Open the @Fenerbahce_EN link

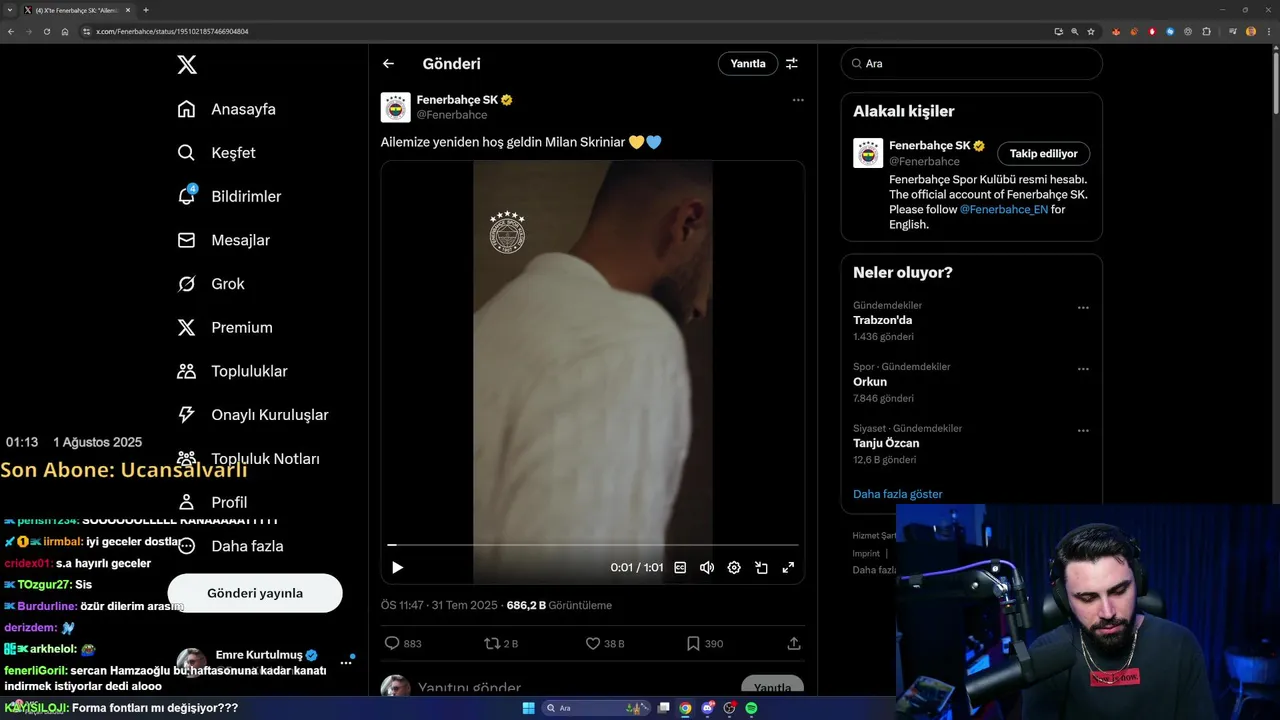[1004, 209]
